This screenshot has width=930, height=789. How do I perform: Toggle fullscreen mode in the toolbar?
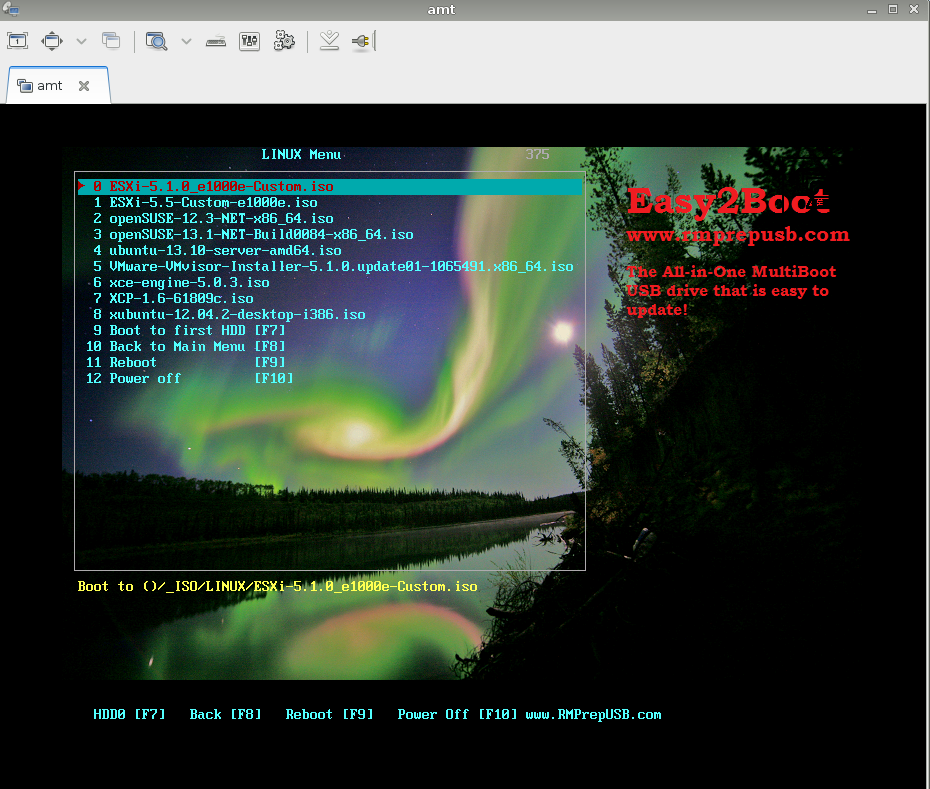click(x=51, y=41)
